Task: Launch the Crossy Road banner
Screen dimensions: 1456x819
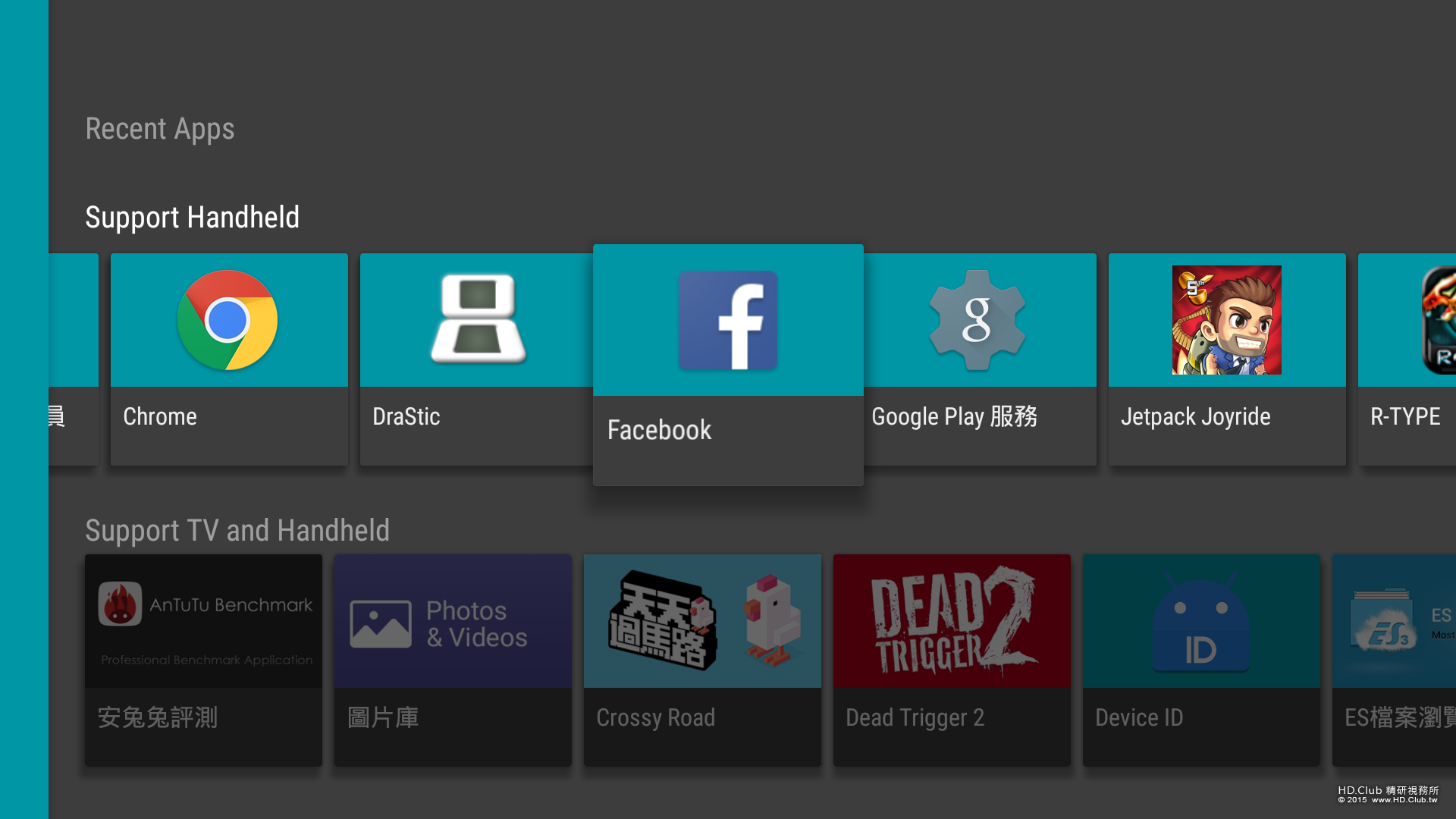Action: coord(702,621)
